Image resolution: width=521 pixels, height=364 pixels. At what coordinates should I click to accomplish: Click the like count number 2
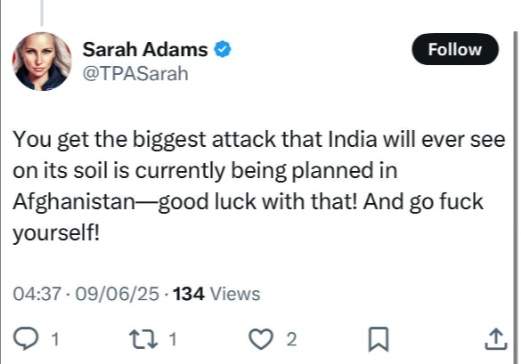(291, 340)
